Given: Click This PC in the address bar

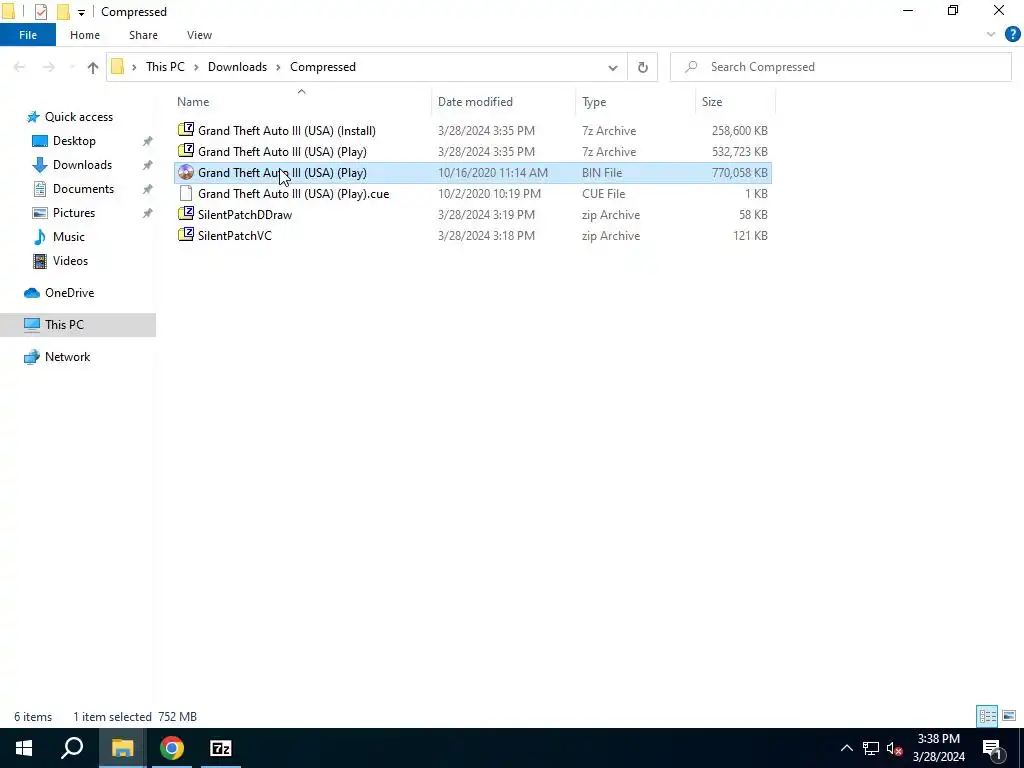Looking at the screenshot, I should (x=165, y=67).
